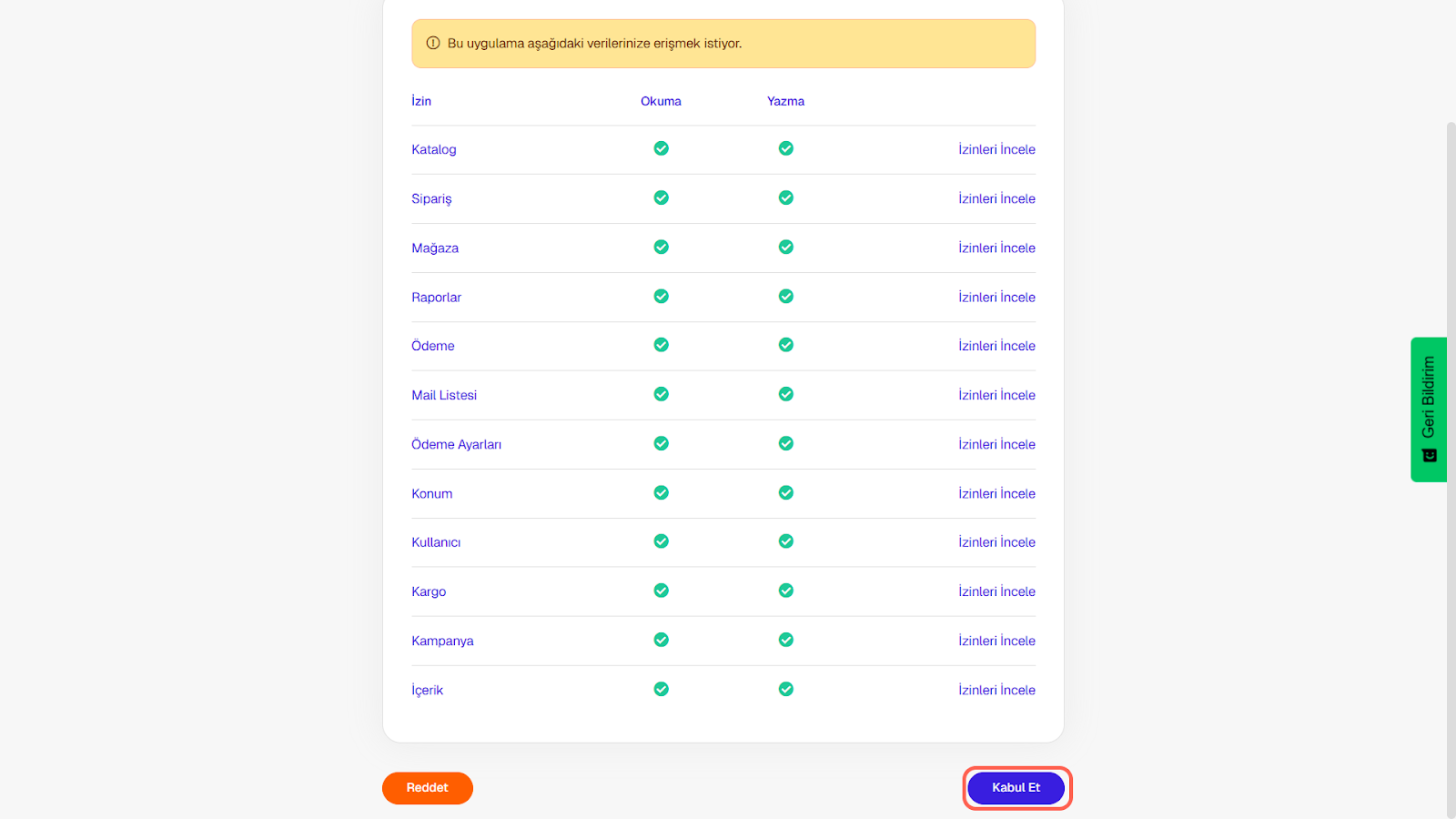This screenshot has height=819, width=1456.
Task: Toggle the Kargo read permission checkmark
Action: 662,591
